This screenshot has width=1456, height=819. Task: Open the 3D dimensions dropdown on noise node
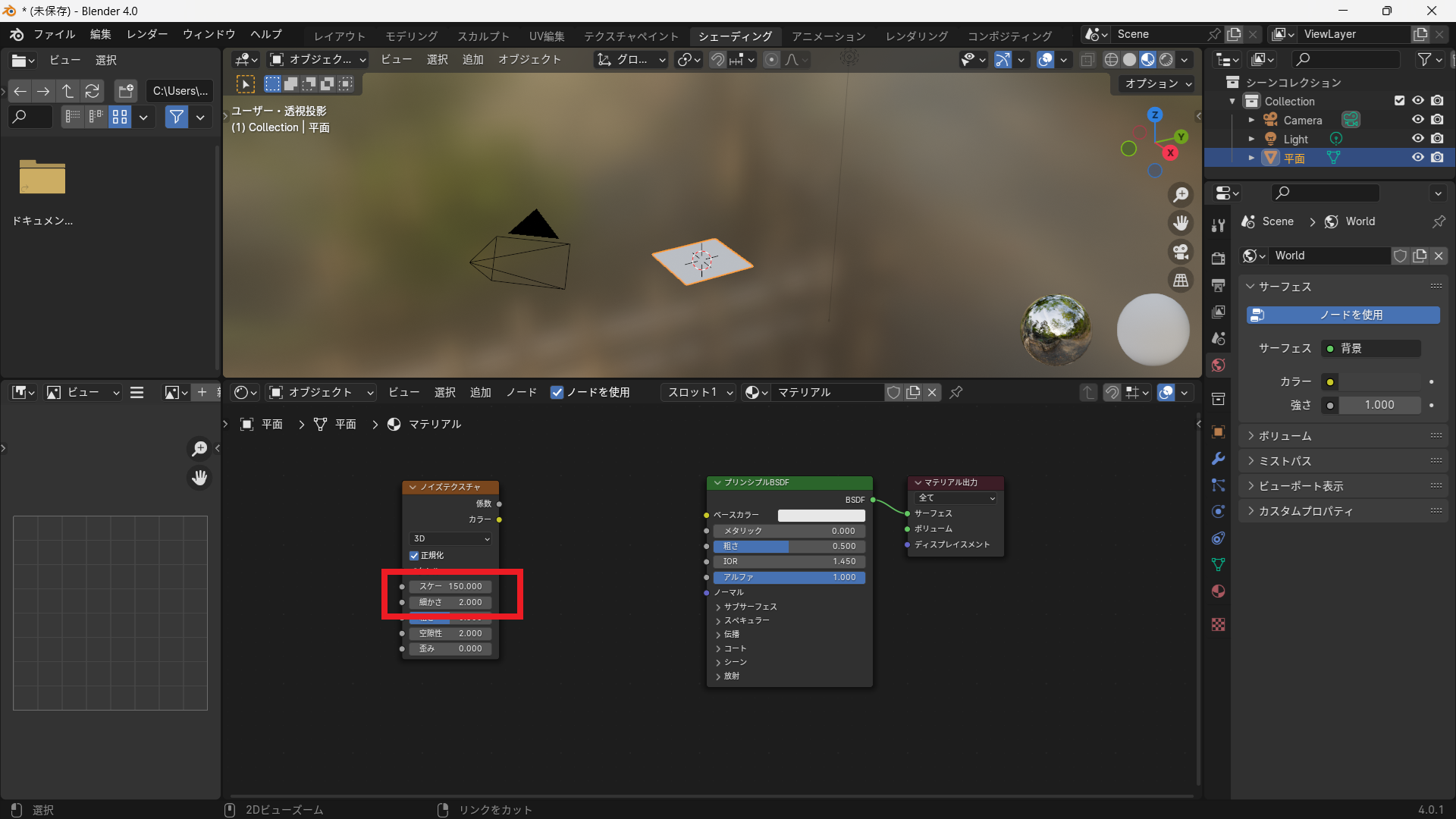tap(450, 538)
